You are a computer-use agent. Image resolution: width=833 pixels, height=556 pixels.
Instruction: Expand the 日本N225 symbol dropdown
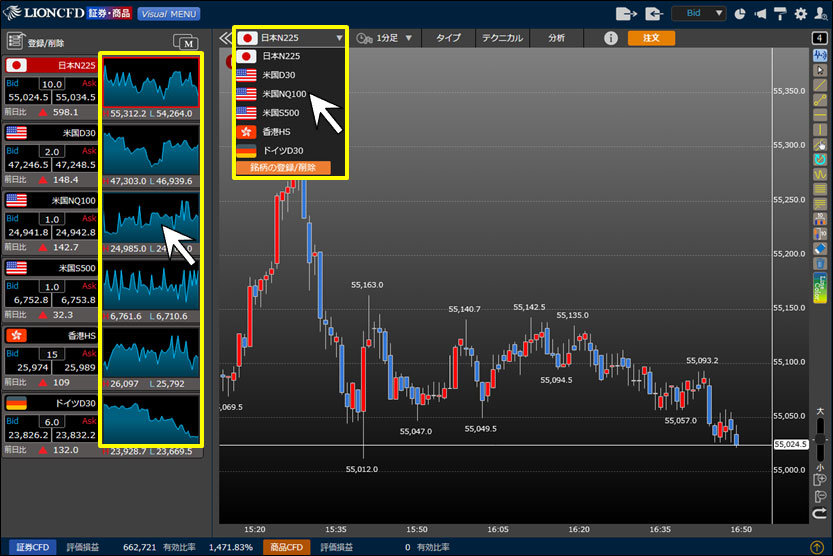click(x=292, y=38)
